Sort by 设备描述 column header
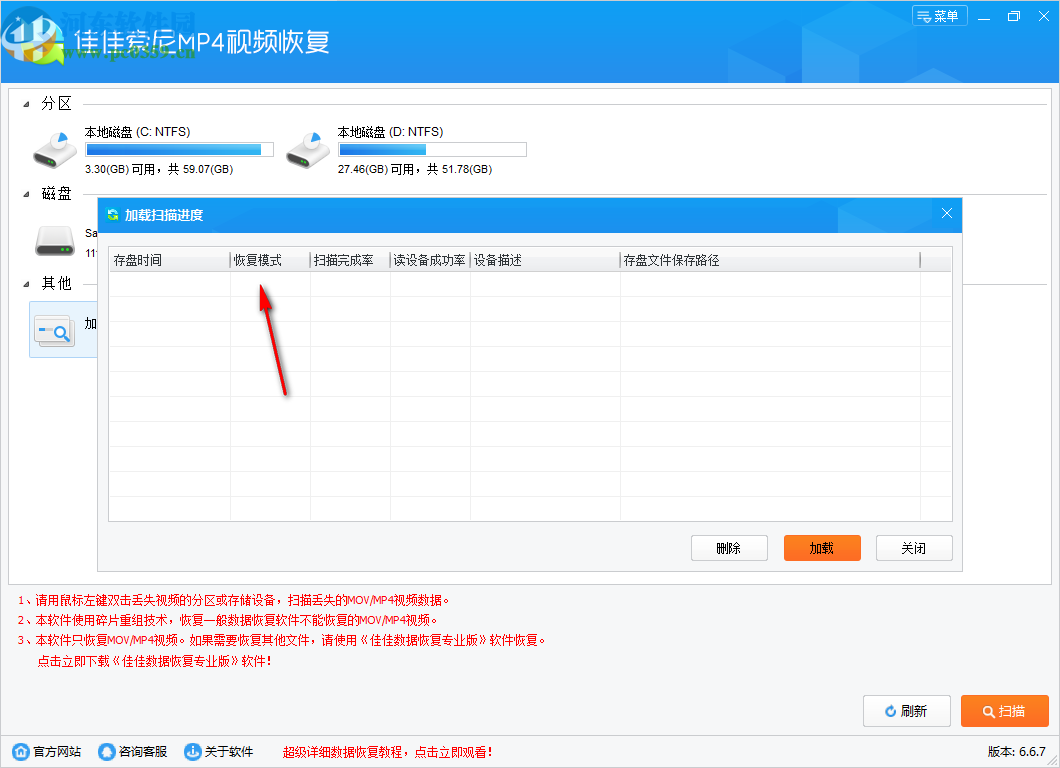 pos(544,260)
